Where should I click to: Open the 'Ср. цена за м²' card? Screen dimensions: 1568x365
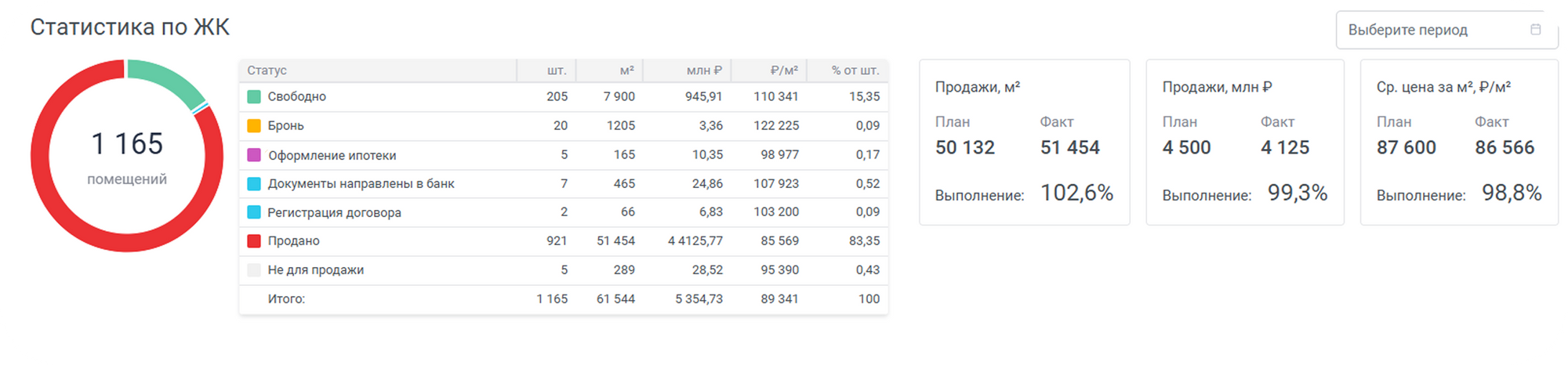(x=1459, y=143)
